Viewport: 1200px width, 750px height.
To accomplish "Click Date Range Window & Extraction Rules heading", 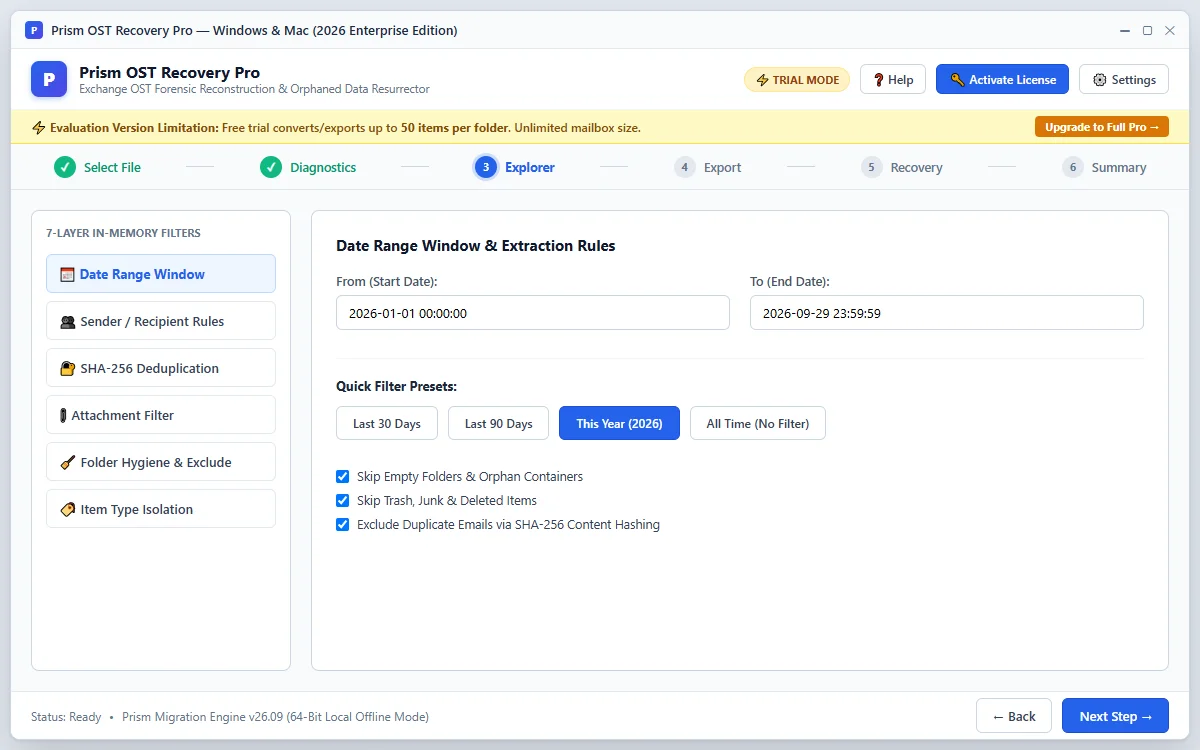I will pyautogui.click(x=476, y=246).
